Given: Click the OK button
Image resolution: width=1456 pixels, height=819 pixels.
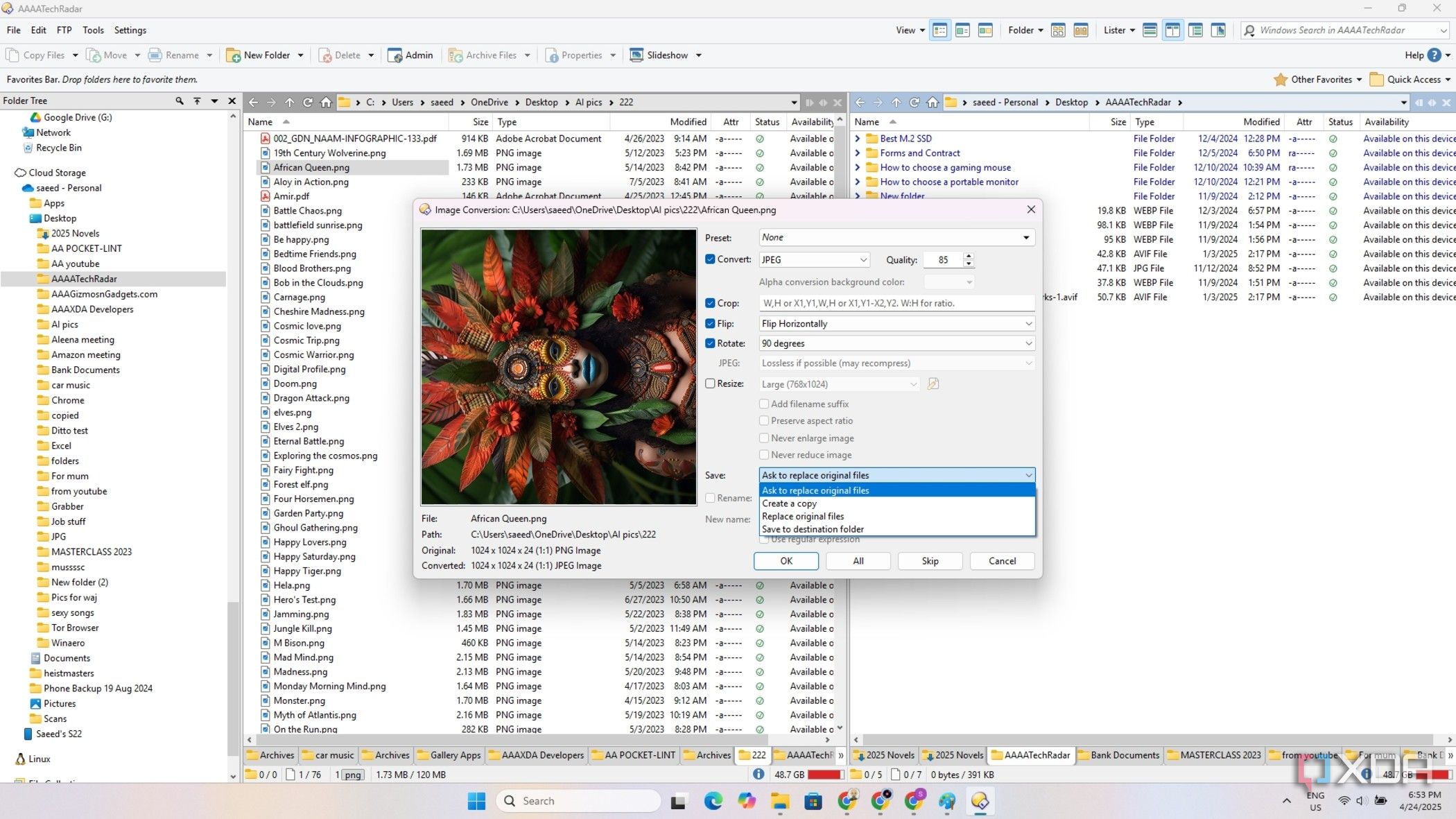Looking at the screenshot, I should coord(786,560).
